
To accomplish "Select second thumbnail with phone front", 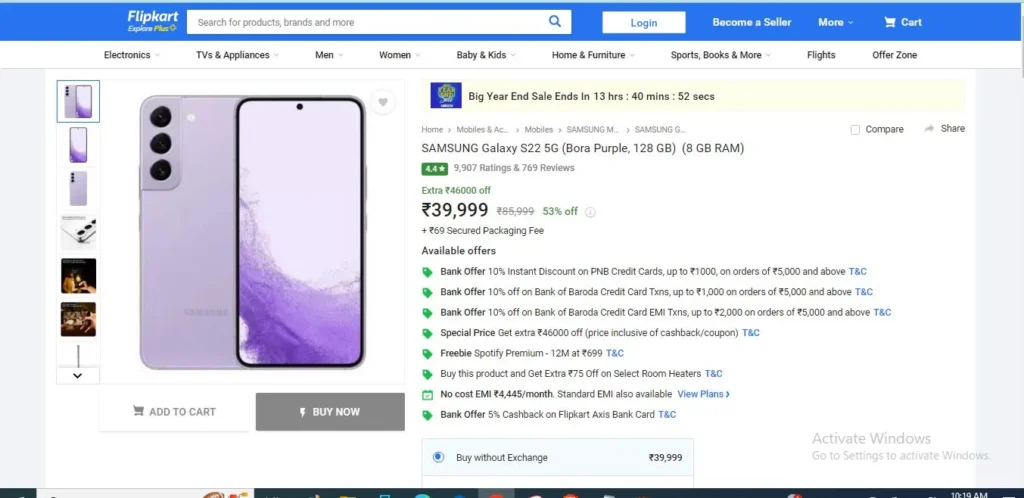I will tap(78, 145).
